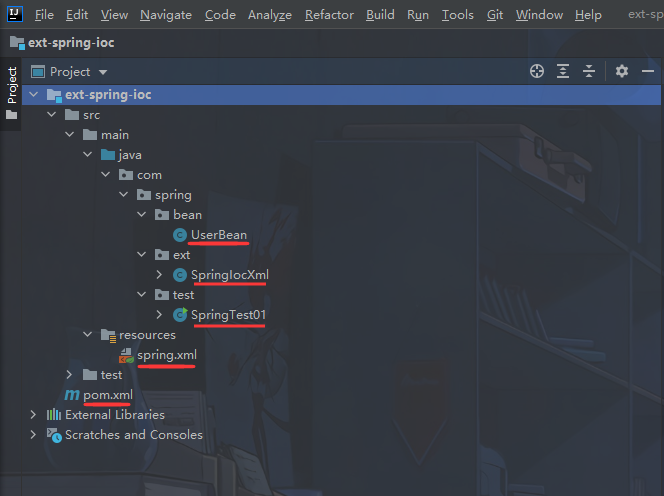
Task: Expand the test folder under src
Action: click(69, 375)
